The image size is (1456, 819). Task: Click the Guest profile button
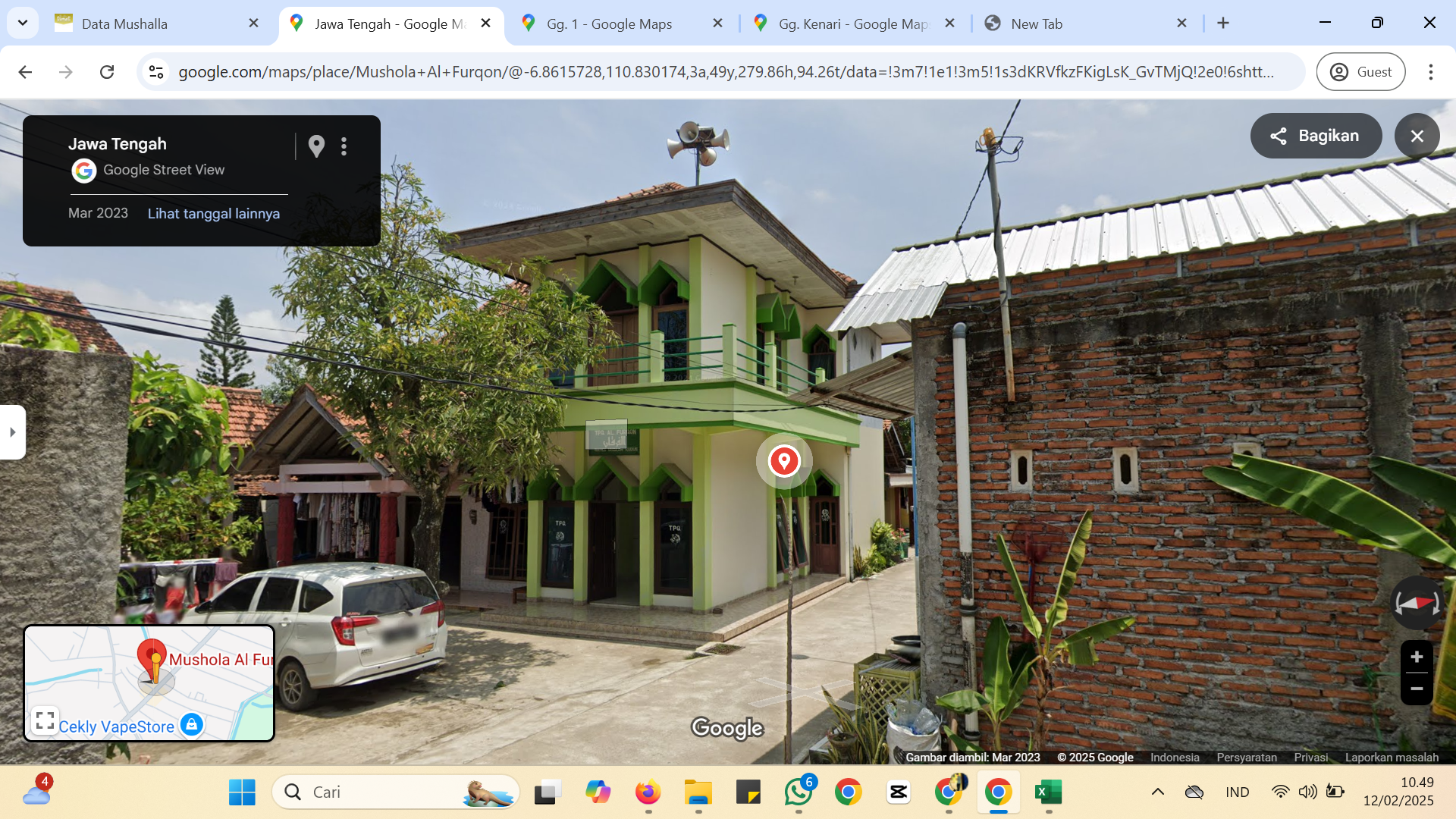pyautogui.click(x=1360, y=71)
